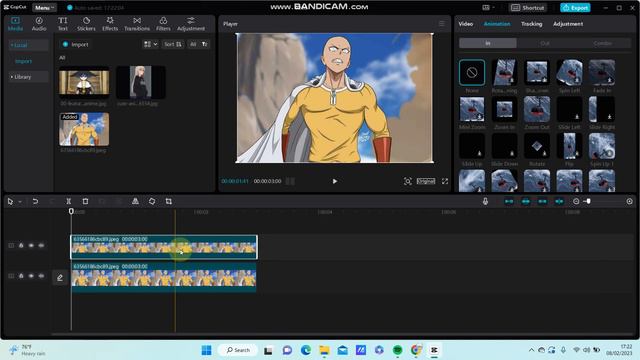Click the Undo arrow icon
This screenshot has width=640, height=360.
click(x=35, y=201)
